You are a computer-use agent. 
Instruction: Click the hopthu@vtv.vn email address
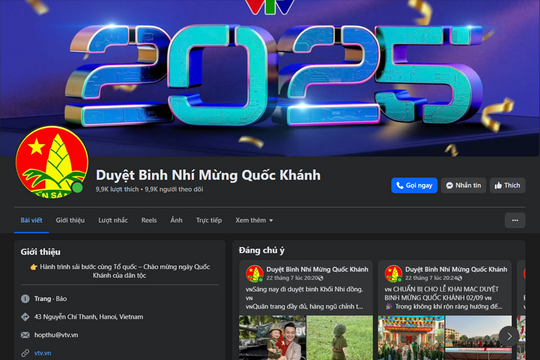pyautogui.click(x=56, y=335)
